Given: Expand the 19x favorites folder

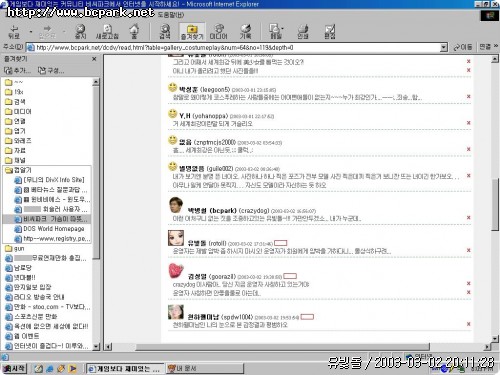Looking at the screenshot, I should [x=14, y=92].
